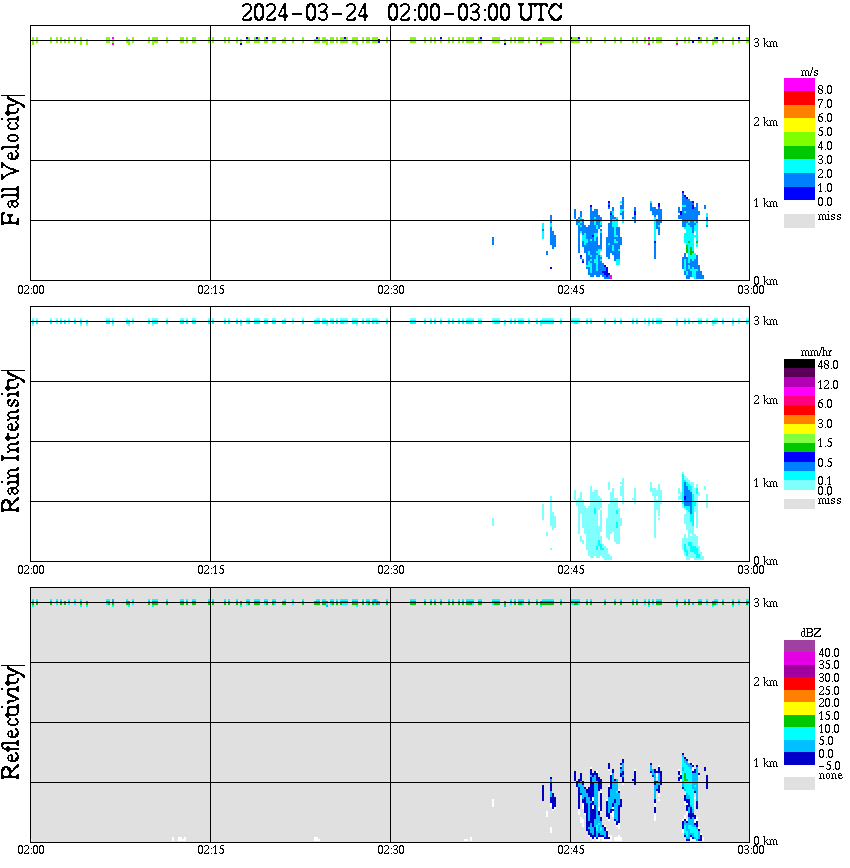This screenshot has width=850, height=868.
Task: Click the magenta 8.0 m/s legend swatch
Action: coord(799,85)
